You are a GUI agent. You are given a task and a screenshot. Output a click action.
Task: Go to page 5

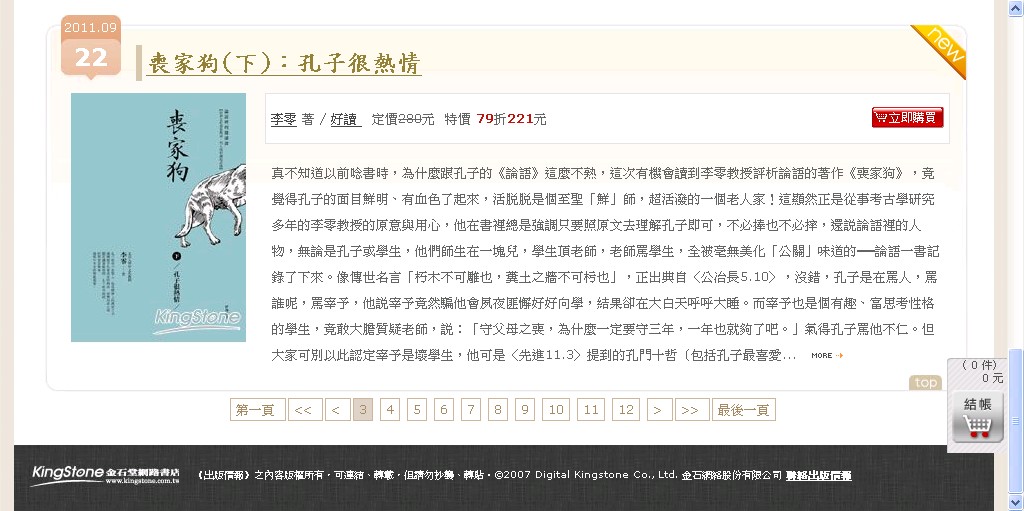(417, 410)
